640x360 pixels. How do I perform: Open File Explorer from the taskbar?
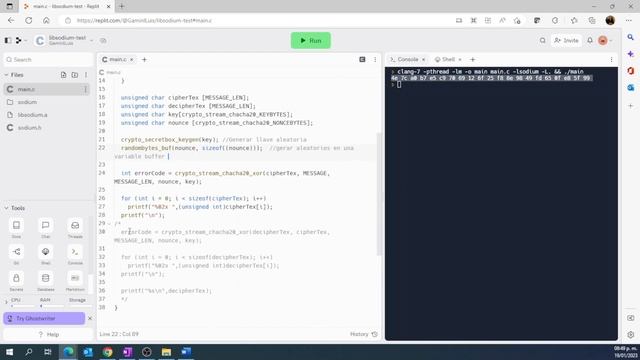[x=166, y=352]
